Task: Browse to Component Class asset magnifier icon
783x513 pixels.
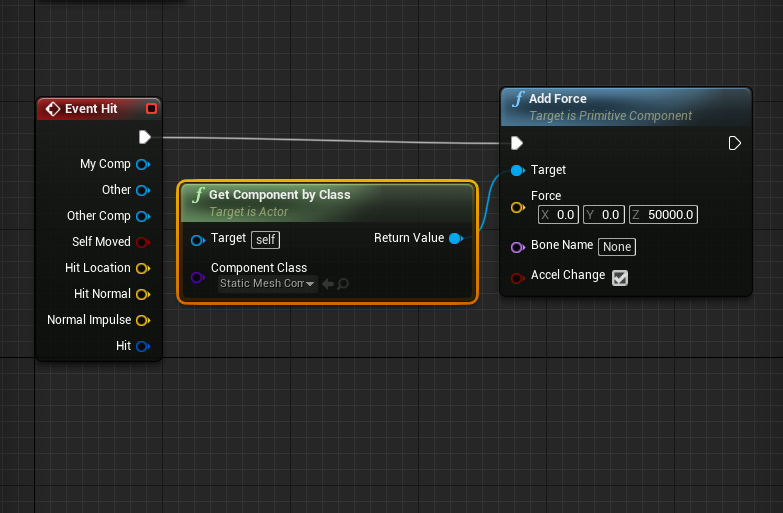Action: (x=343, y=284)
